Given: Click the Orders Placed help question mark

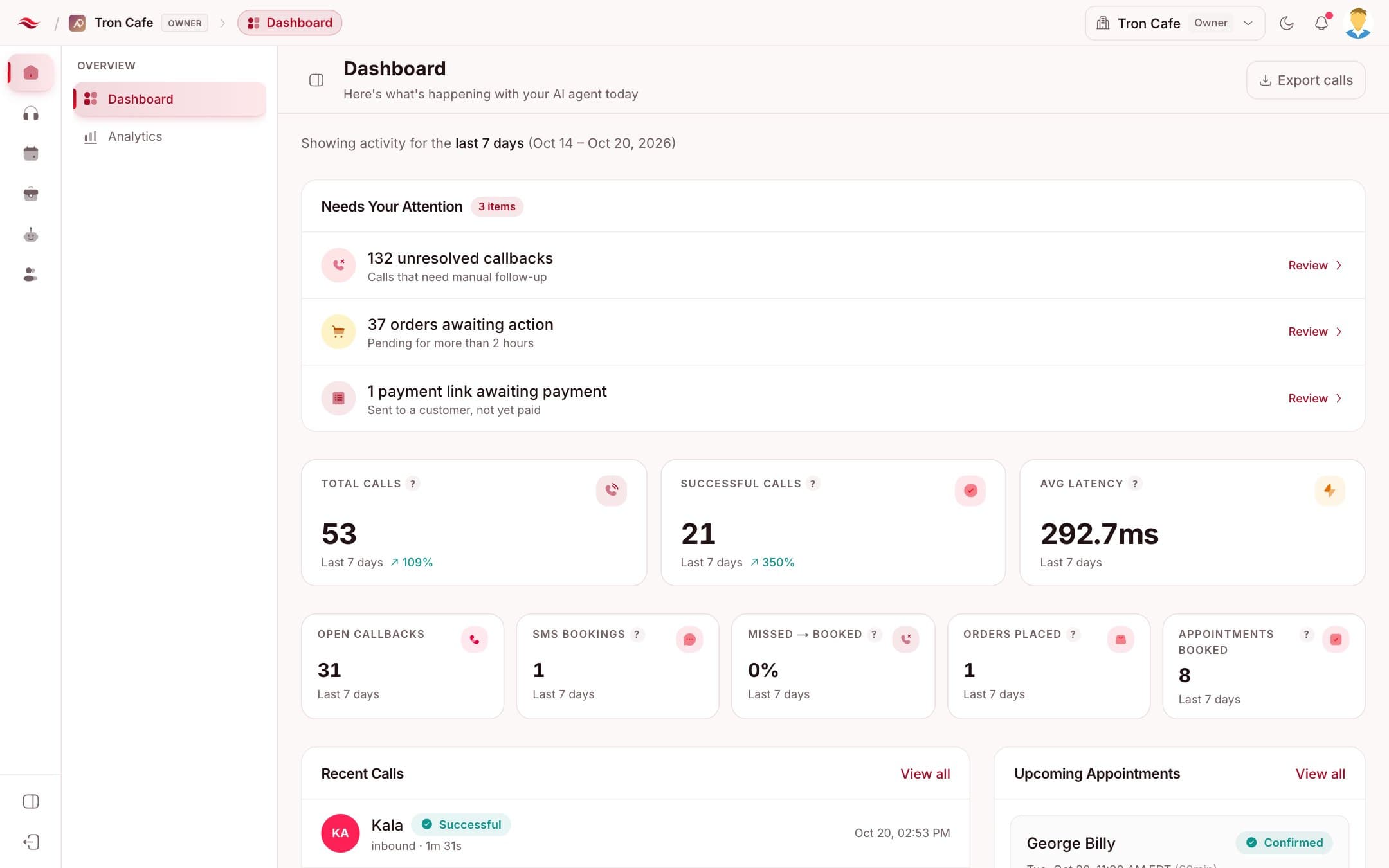Looking at the screenshot, I should pyautogui.click(x=1073, y=634).
